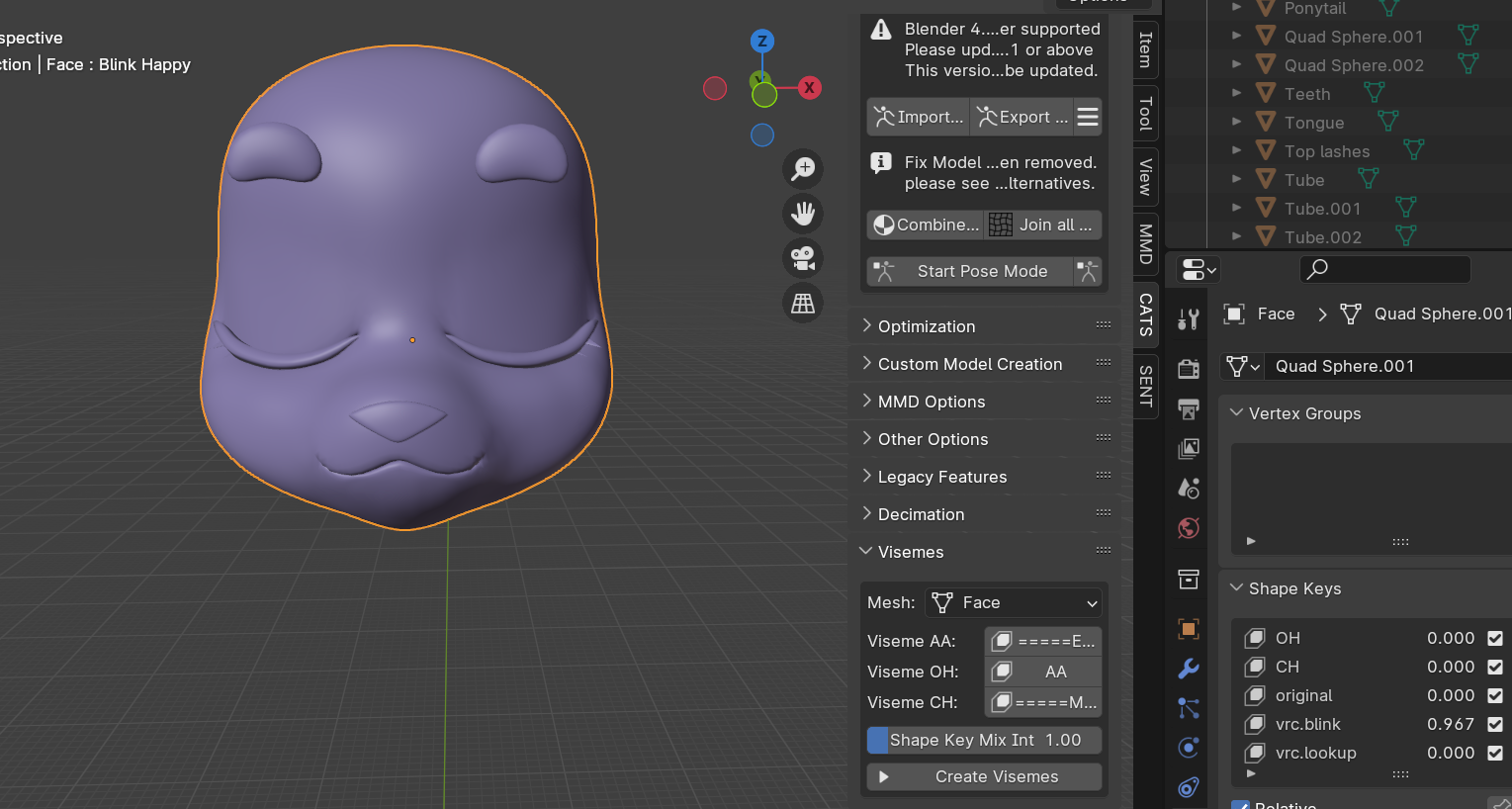Image resolution: width=1512 pixels, height=809 pixels.
Task: Uncheck the CH shape key checkbox
Action: click(x=1495, y=667)
